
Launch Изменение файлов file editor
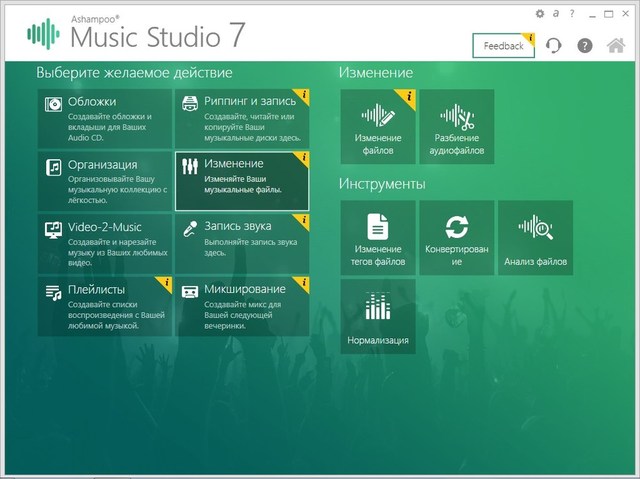coord(378,127)
